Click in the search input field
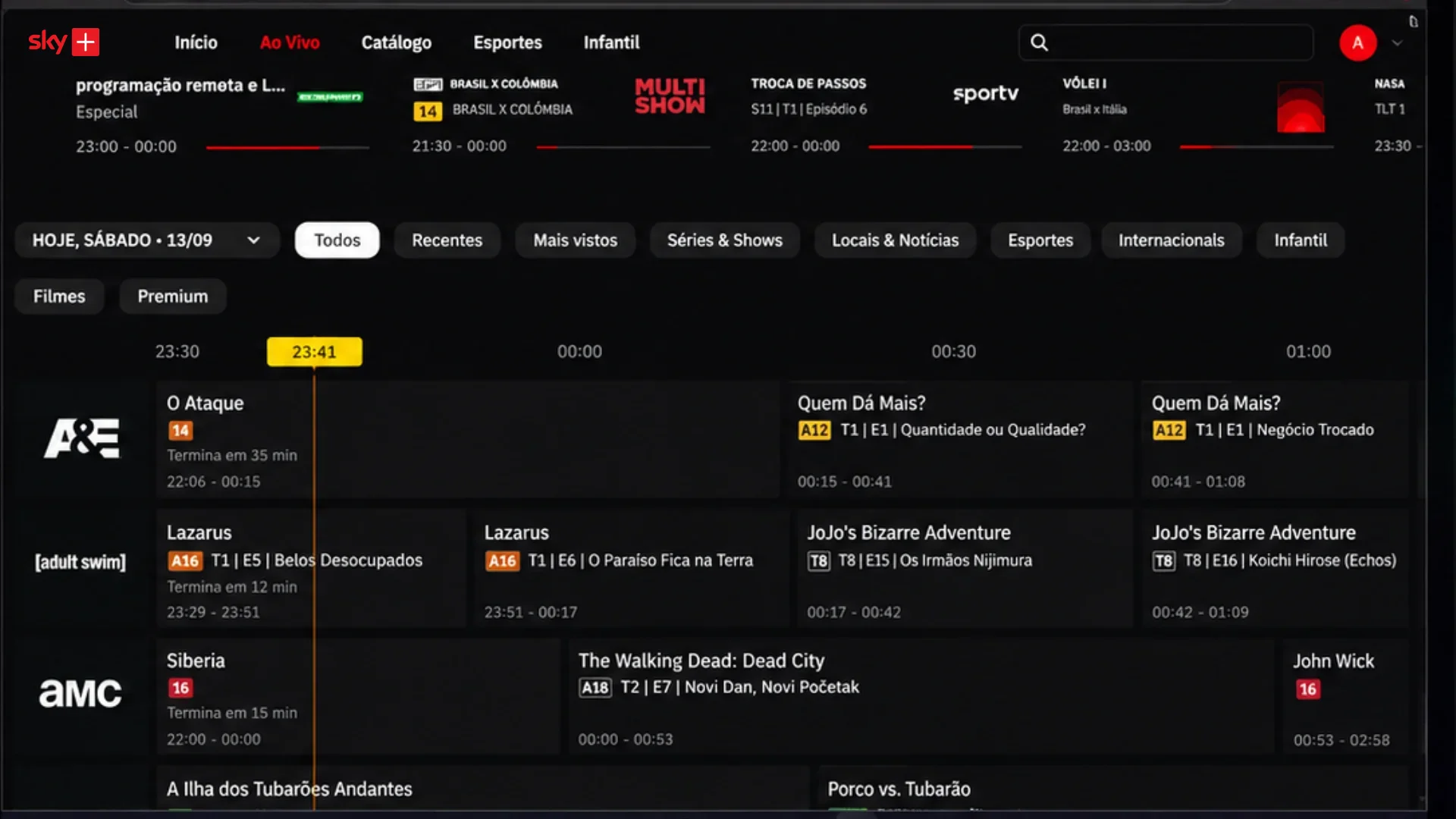The image size is (1456, 819). (x=1166, y=42)
